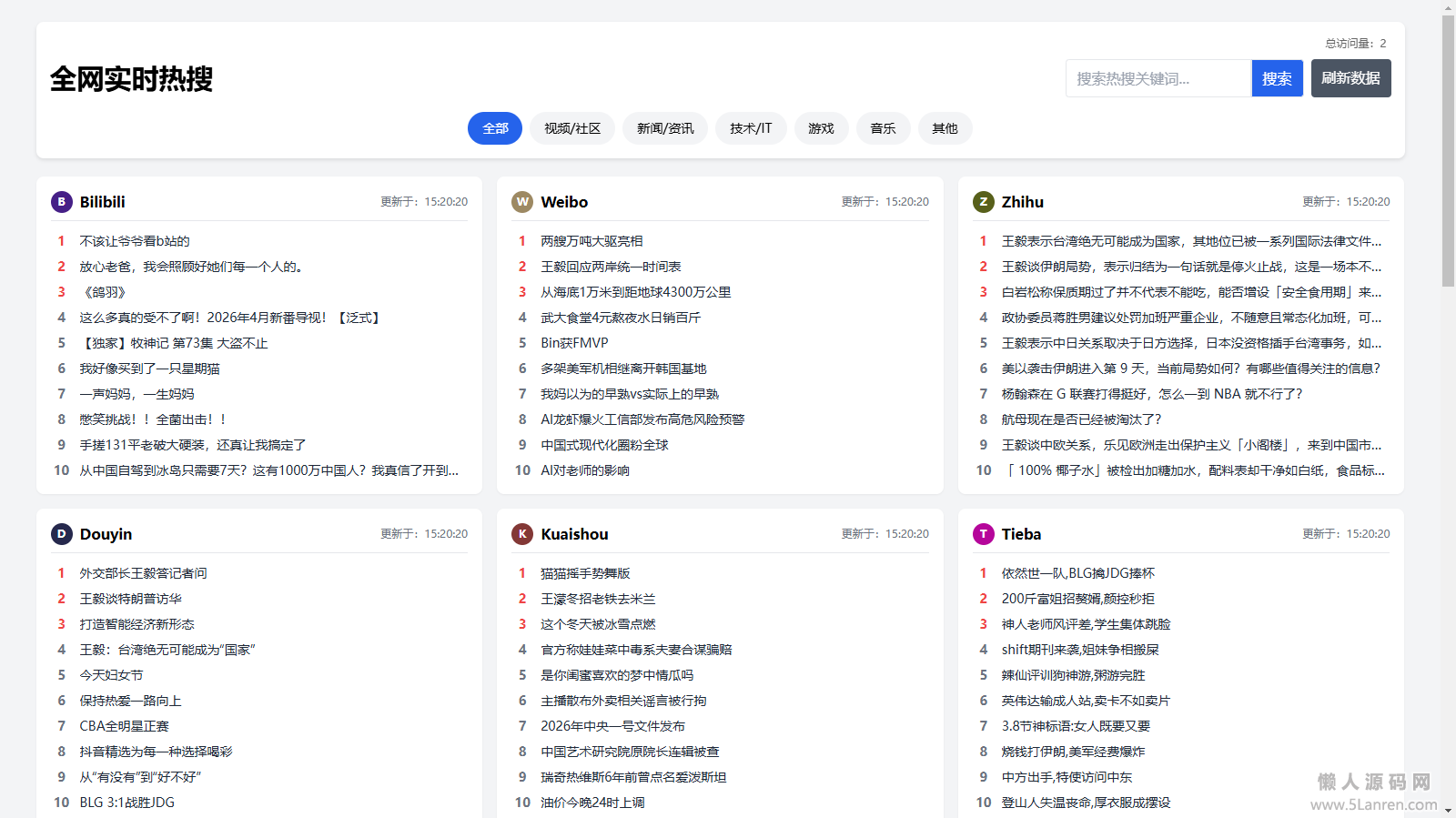
Task: Click the Douyin D circle icon
Action: [x=61, y=534]
